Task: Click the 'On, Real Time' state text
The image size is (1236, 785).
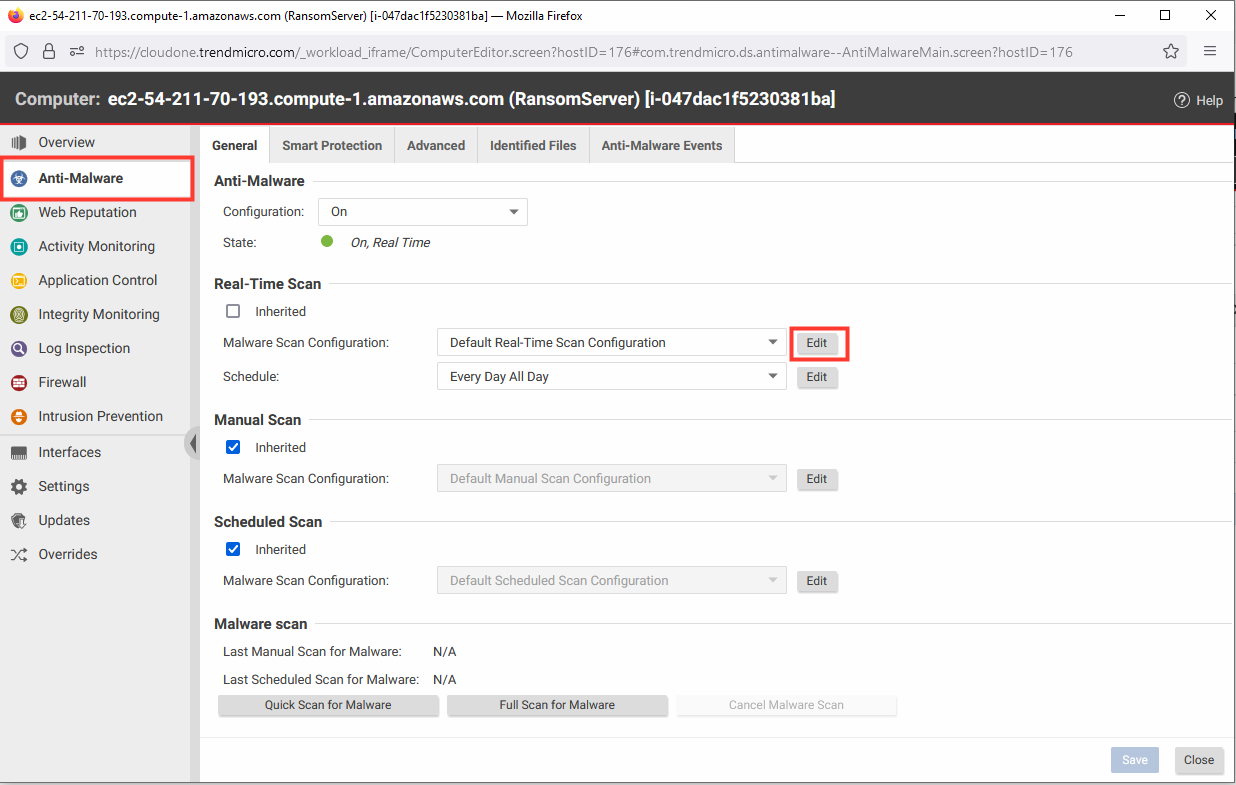Action: (390, 242)
